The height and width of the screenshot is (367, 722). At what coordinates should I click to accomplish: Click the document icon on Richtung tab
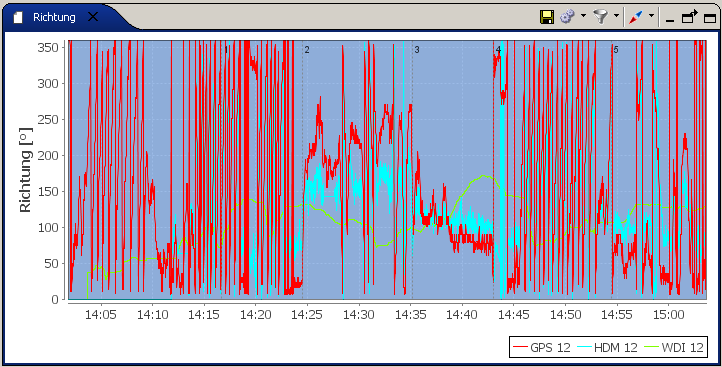tap(17, 17)
